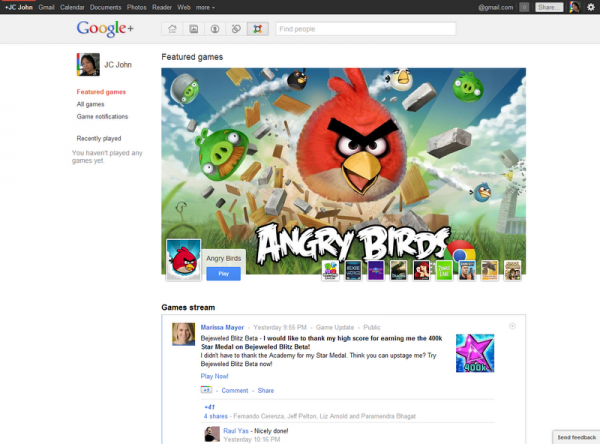Open Raul Yas's name link

236,431
